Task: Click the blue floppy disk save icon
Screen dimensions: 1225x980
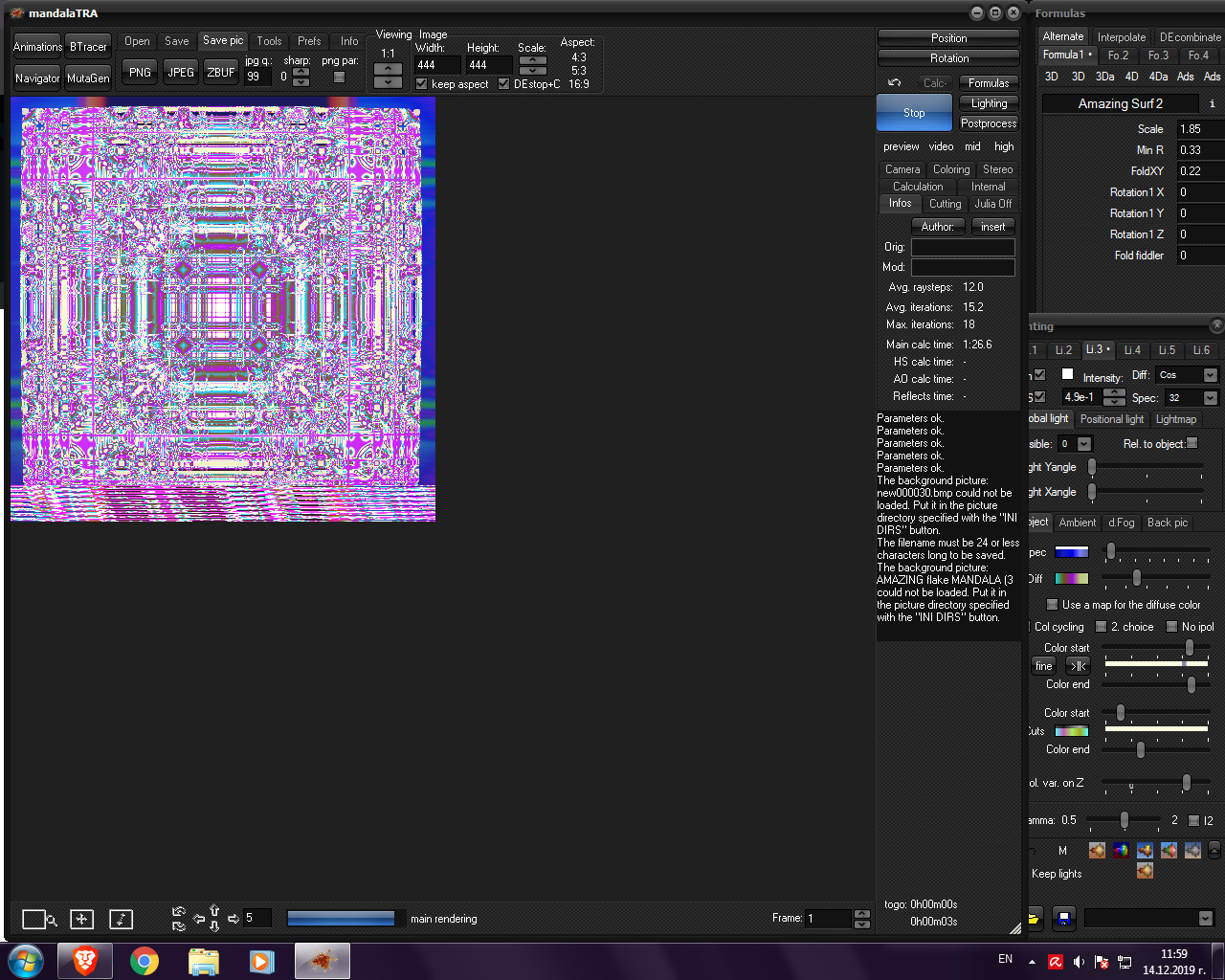Action: pos(1063,919)
